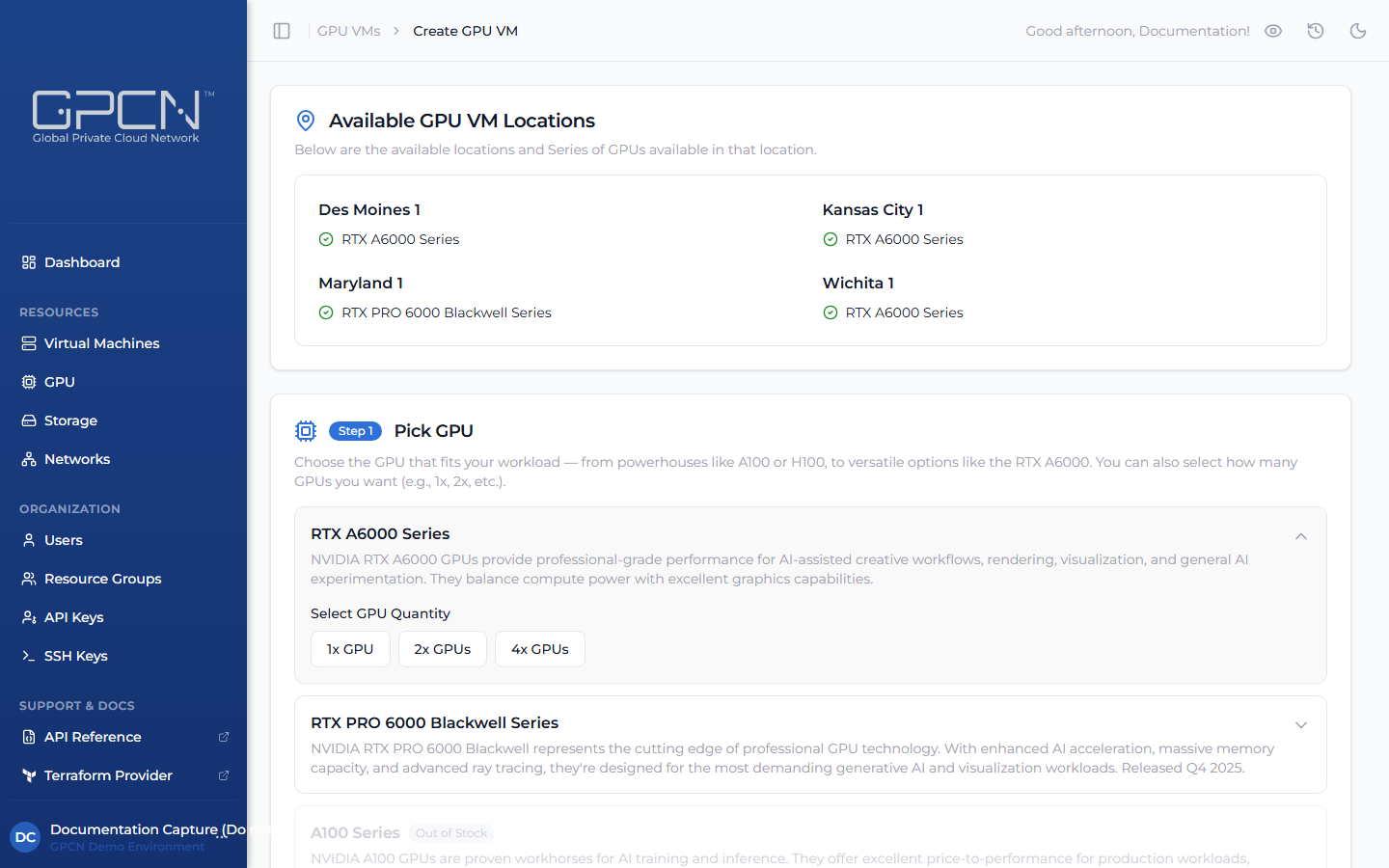The width and height of the screenshot is (1389, 868).
Task: Click external-link icon beside Terraform Provider
Action: 224,775
